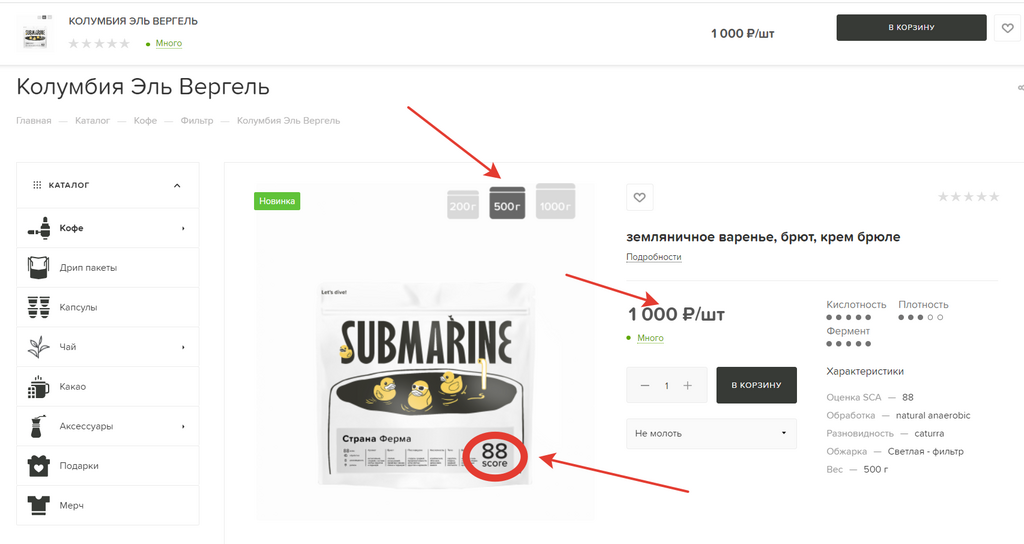Go to Фильтр in the breadcrumbs
1024x544 pixels.
coord(197,121)
